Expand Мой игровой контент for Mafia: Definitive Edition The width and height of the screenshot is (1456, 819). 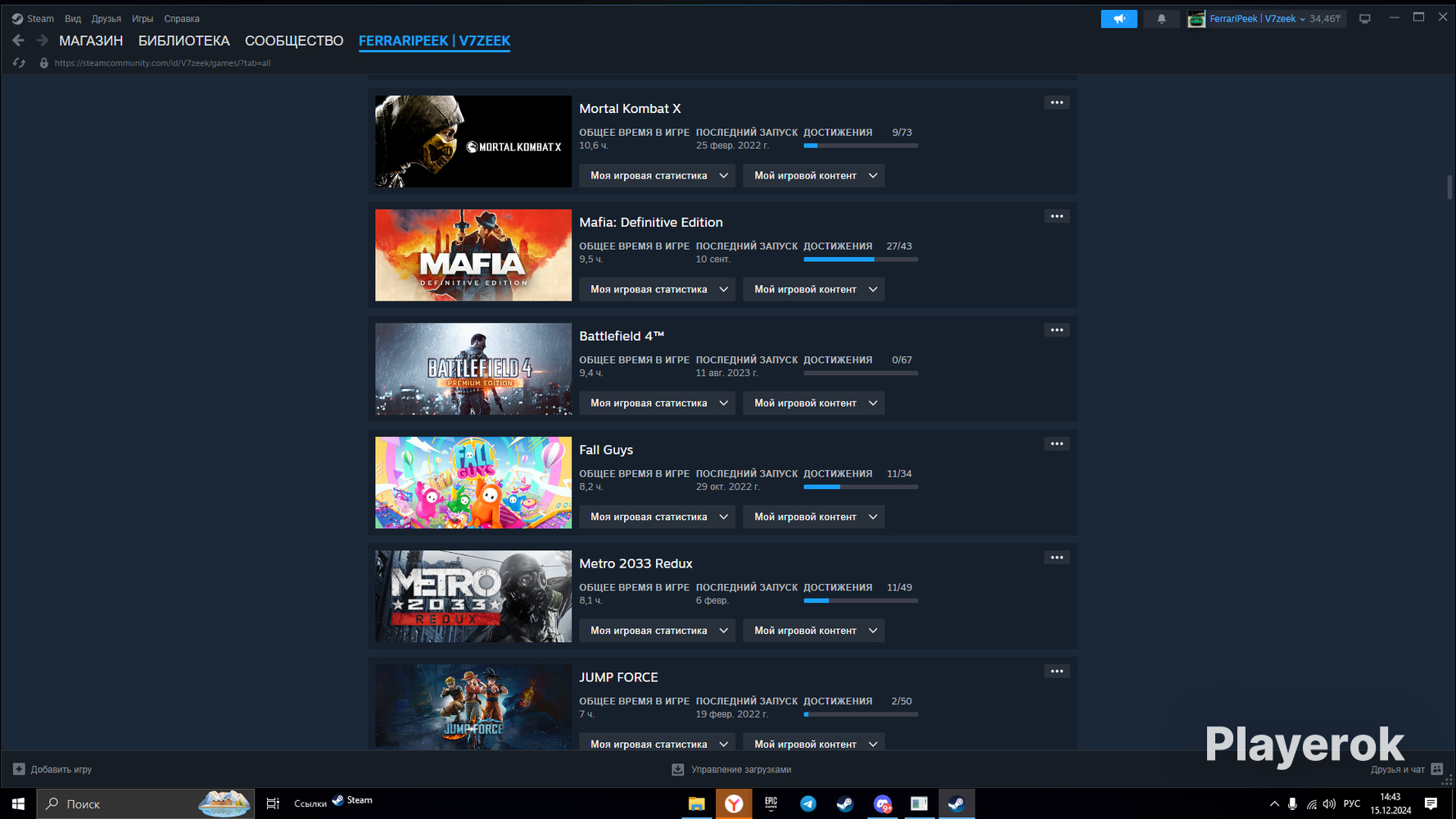(814, 289)
